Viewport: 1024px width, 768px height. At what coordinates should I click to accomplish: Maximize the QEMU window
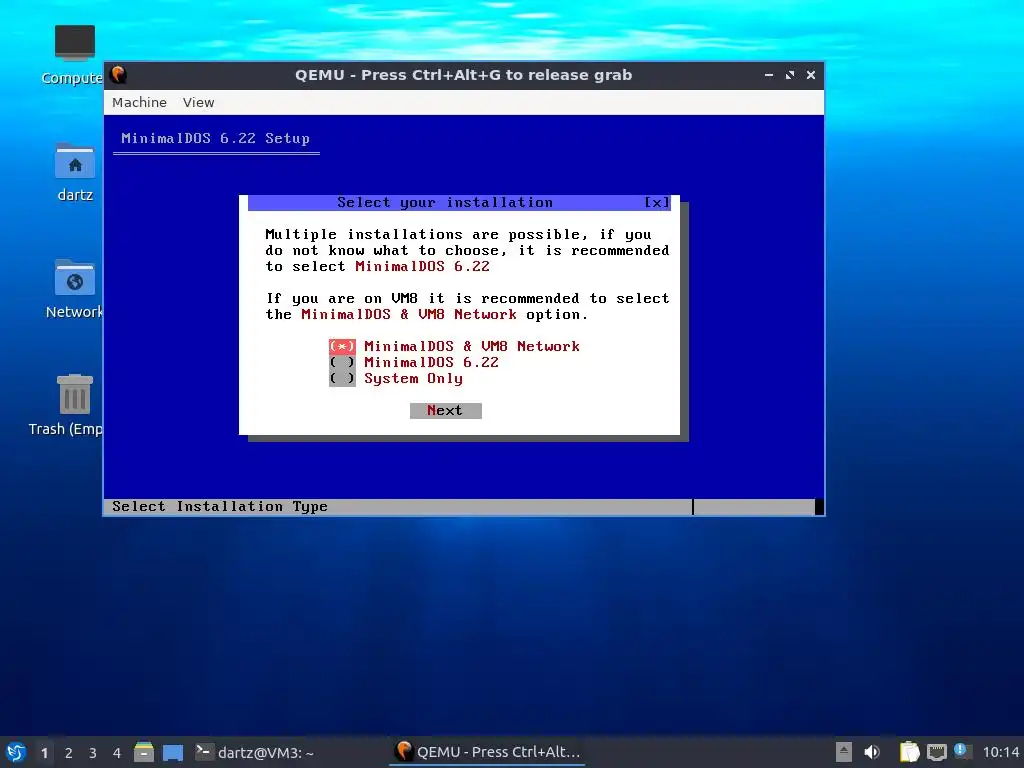(790, 75)
